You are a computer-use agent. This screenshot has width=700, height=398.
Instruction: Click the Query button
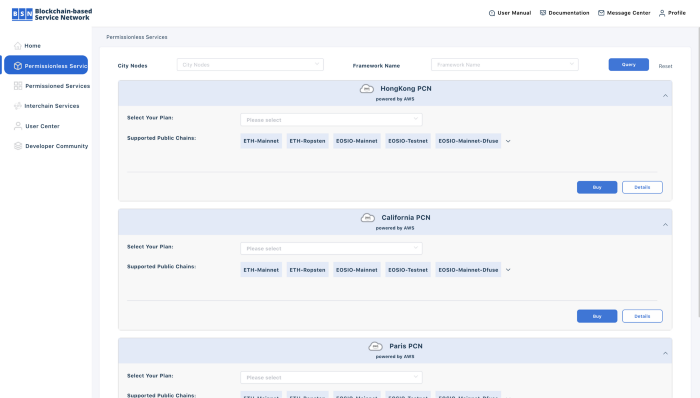(629, 64)
